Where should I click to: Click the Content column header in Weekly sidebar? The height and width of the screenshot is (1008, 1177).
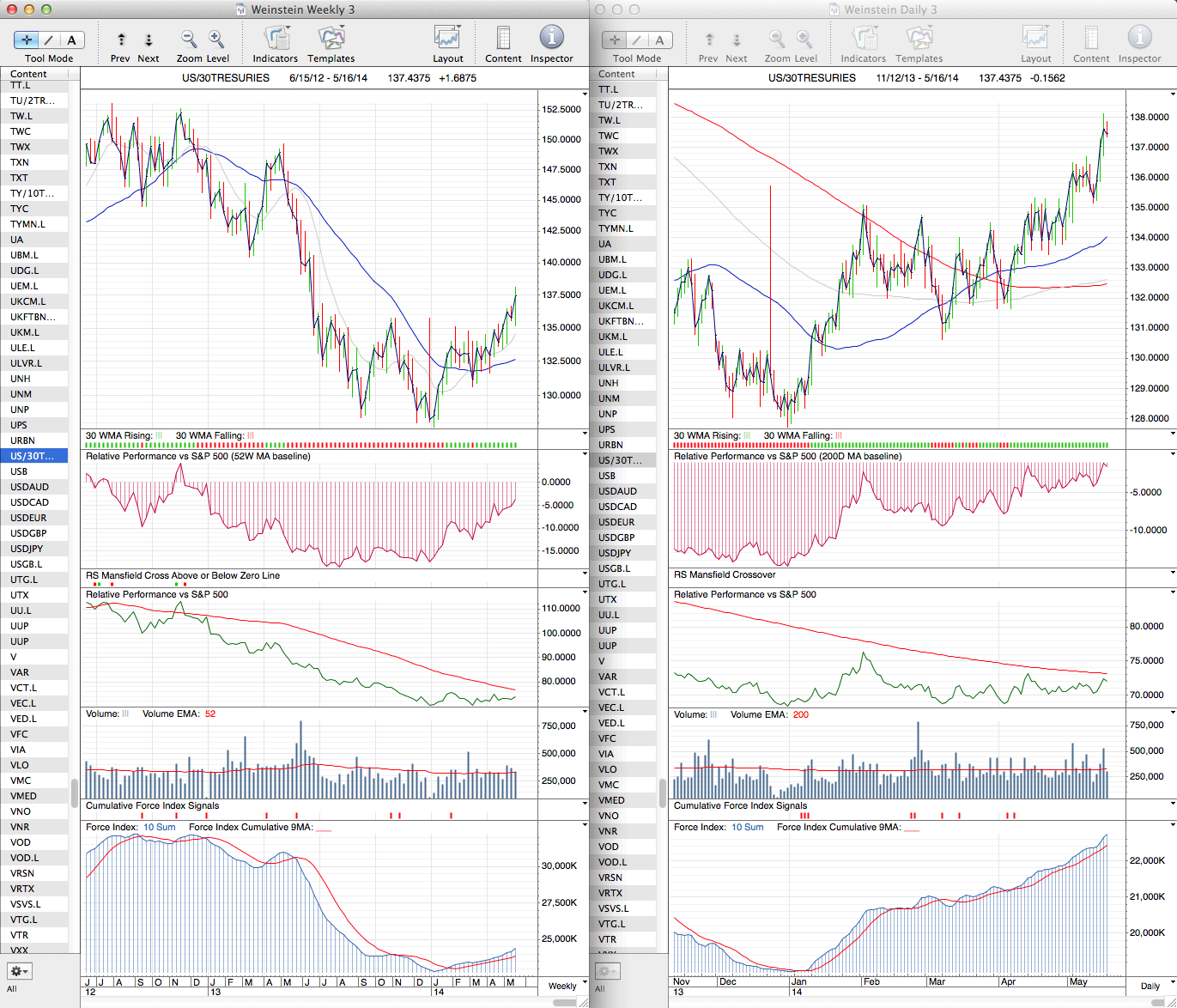click(x=29, y=74)
